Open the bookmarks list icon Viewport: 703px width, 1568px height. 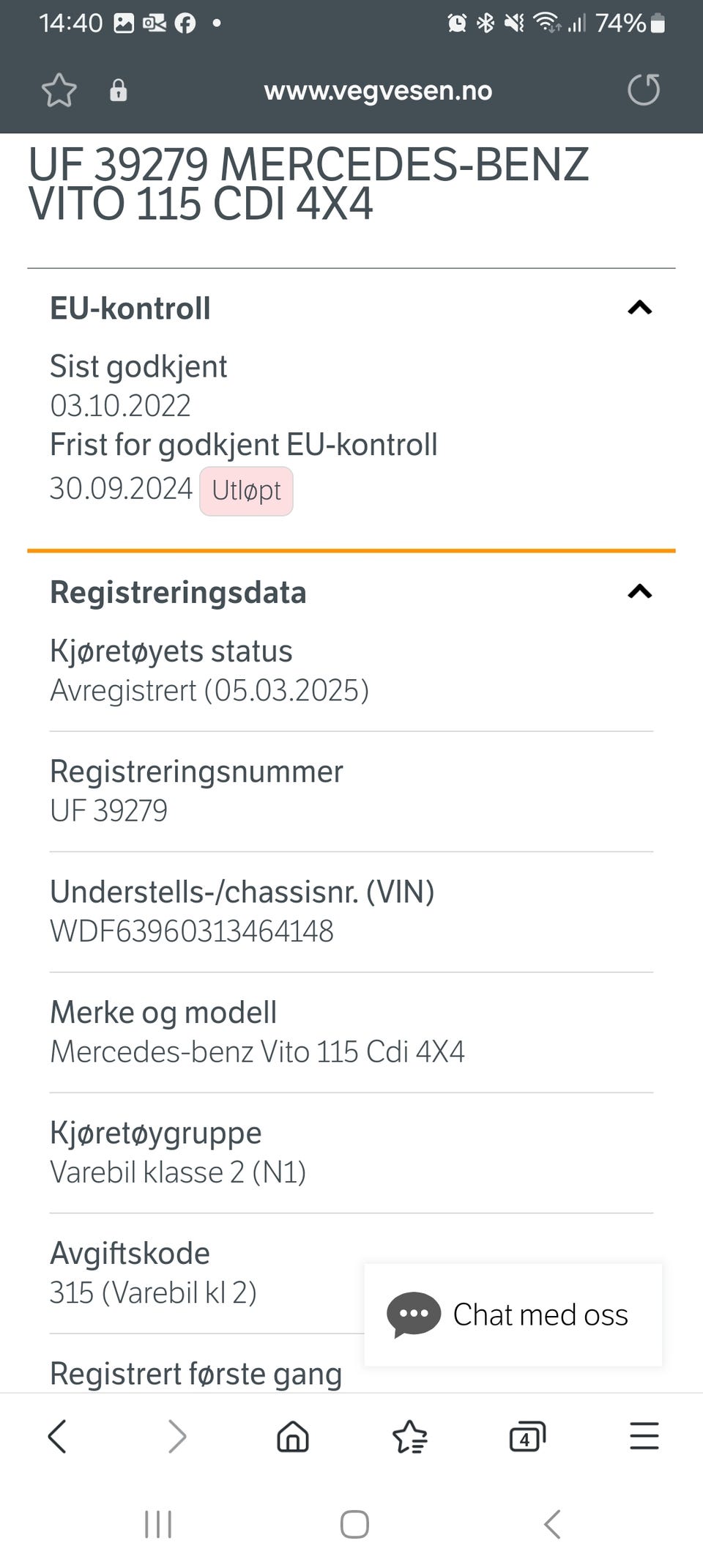[410, 1436]
